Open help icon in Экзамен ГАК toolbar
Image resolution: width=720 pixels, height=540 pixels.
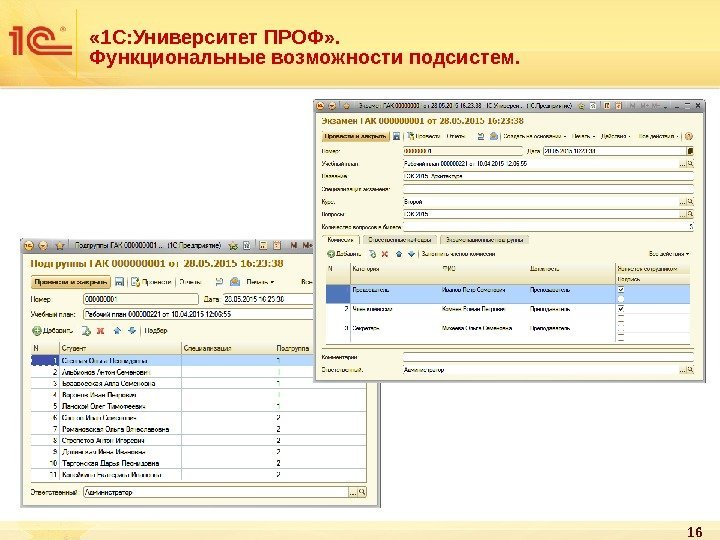(688, 136)
